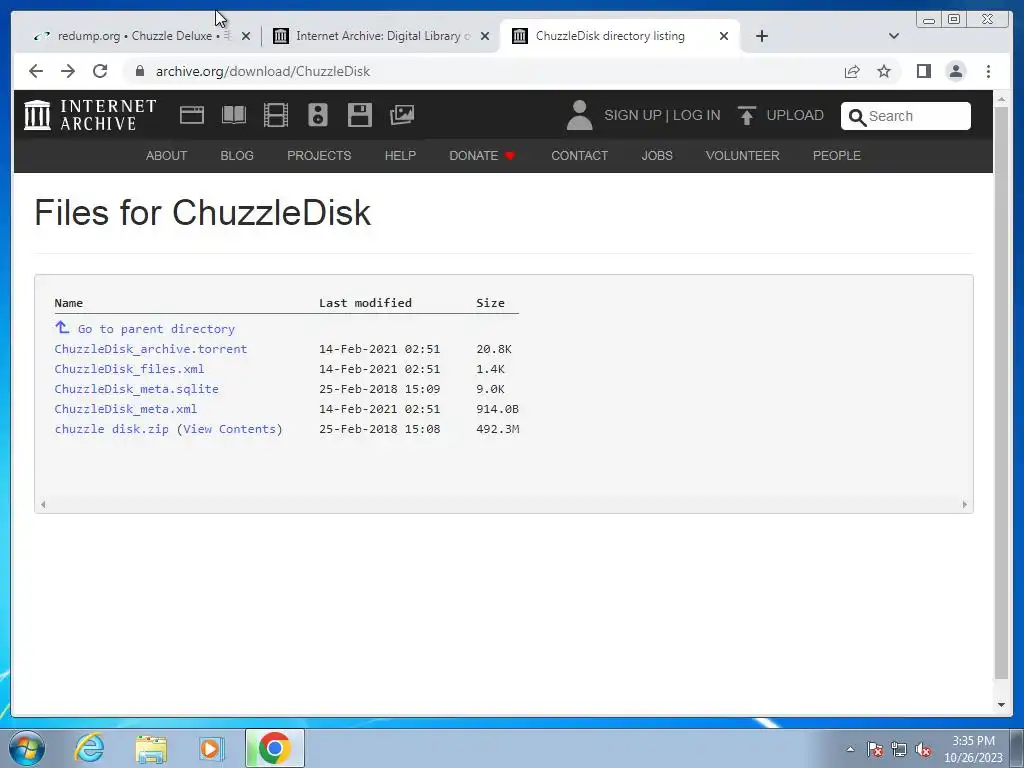The width and height of the screenshot is (1024, 768).
Task: Click View Contents for chuzzle disk.zip
Action: coord(229,429)
